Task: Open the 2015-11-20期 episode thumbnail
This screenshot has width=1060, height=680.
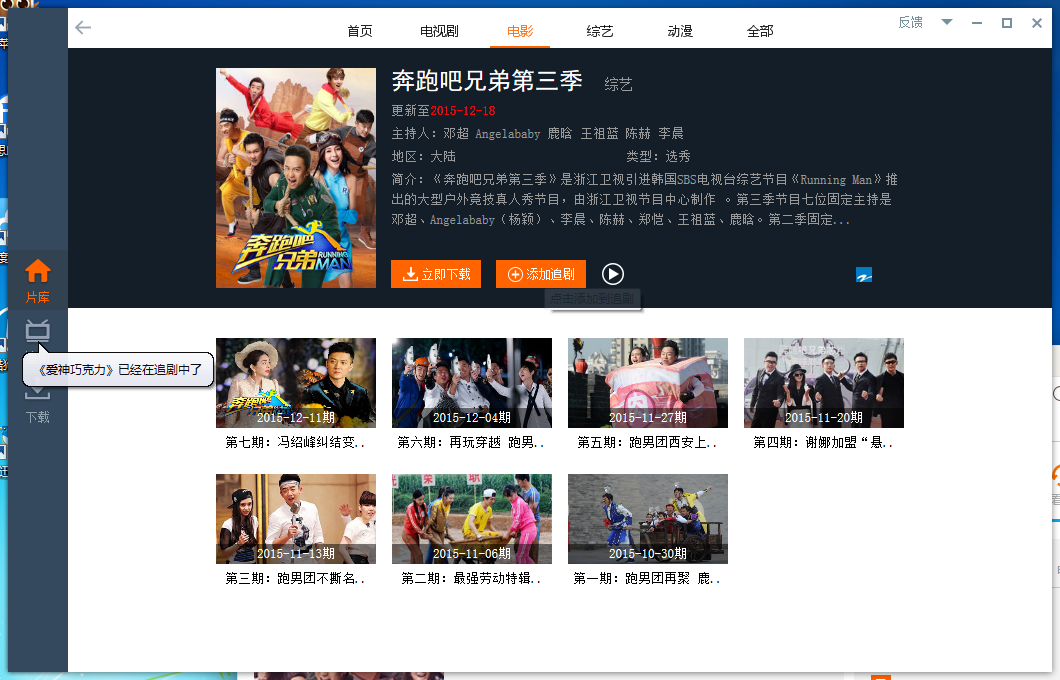Action: click(823, 383)
